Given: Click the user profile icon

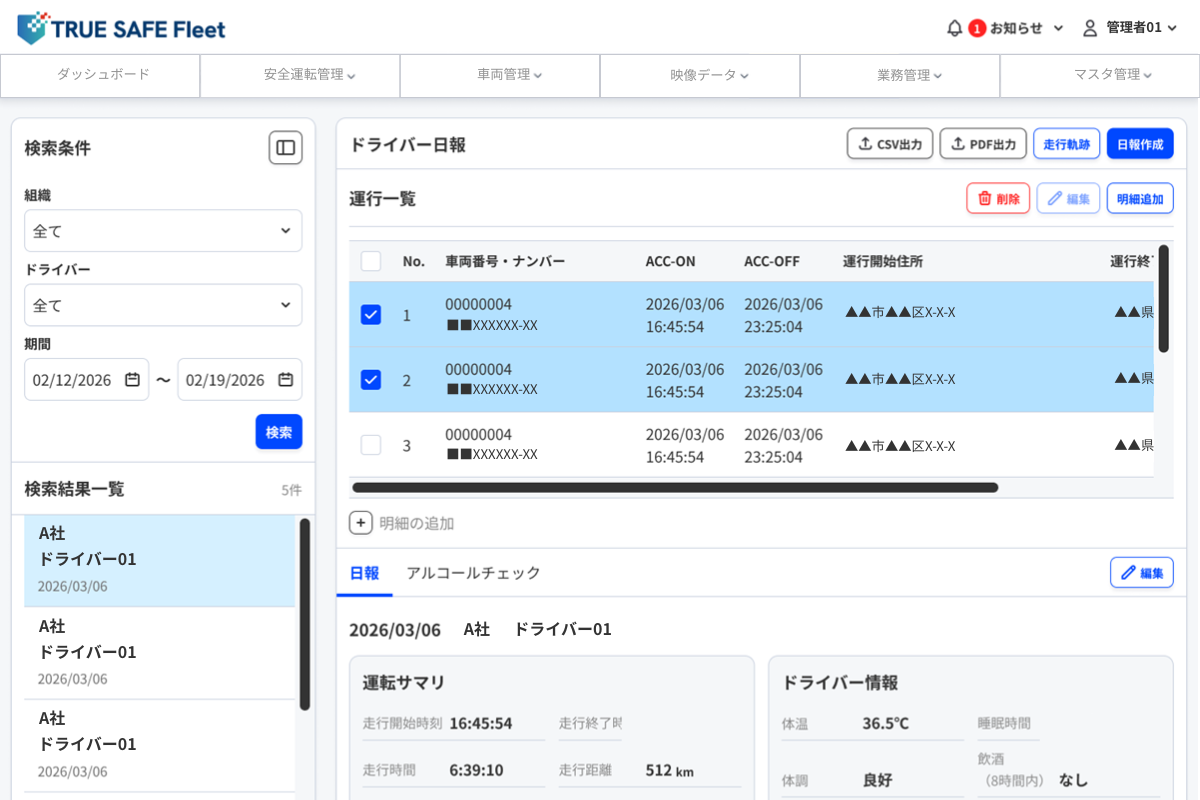Looking at the screenshot, I should [1090, 28].
